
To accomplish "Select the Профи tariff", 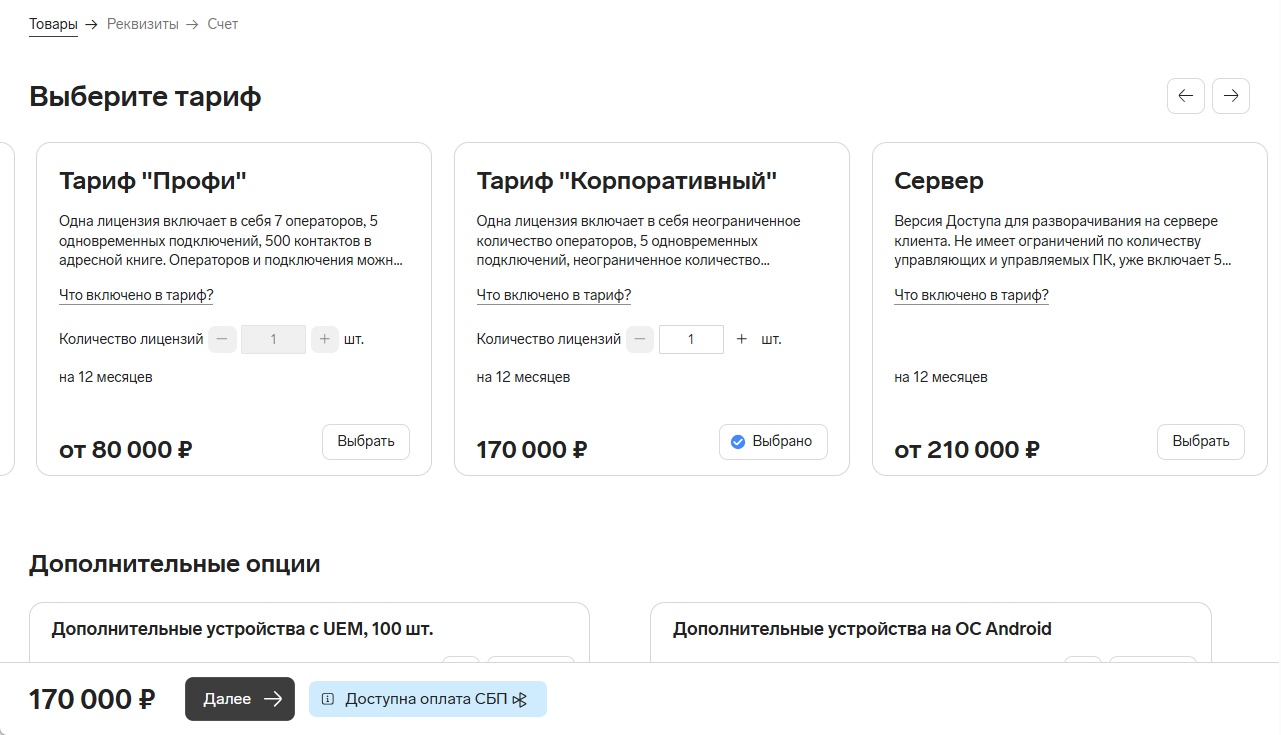I will tap(365, 441).
